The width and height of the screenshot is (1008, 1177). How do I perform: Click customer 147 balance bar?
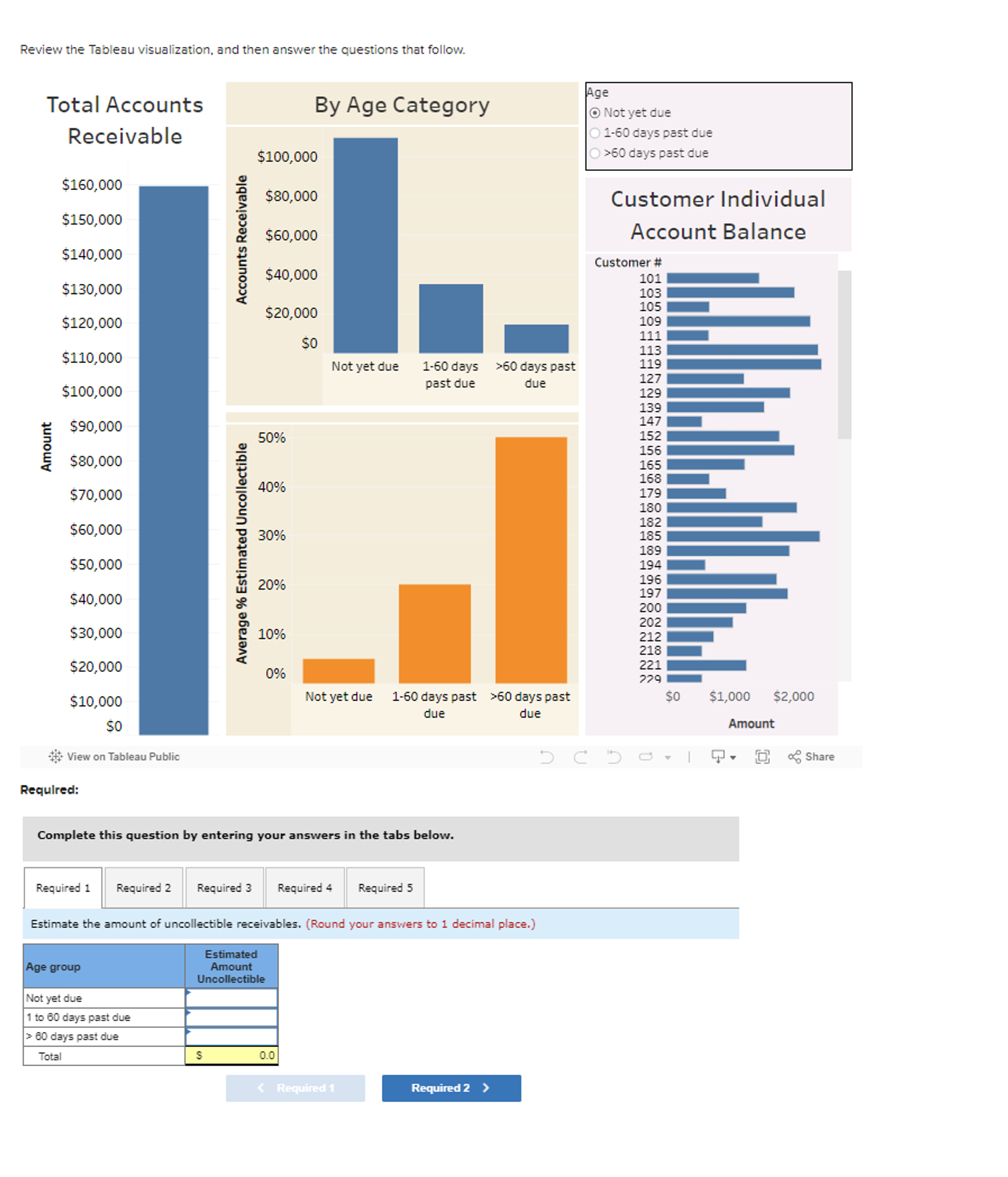pos(684,421)
